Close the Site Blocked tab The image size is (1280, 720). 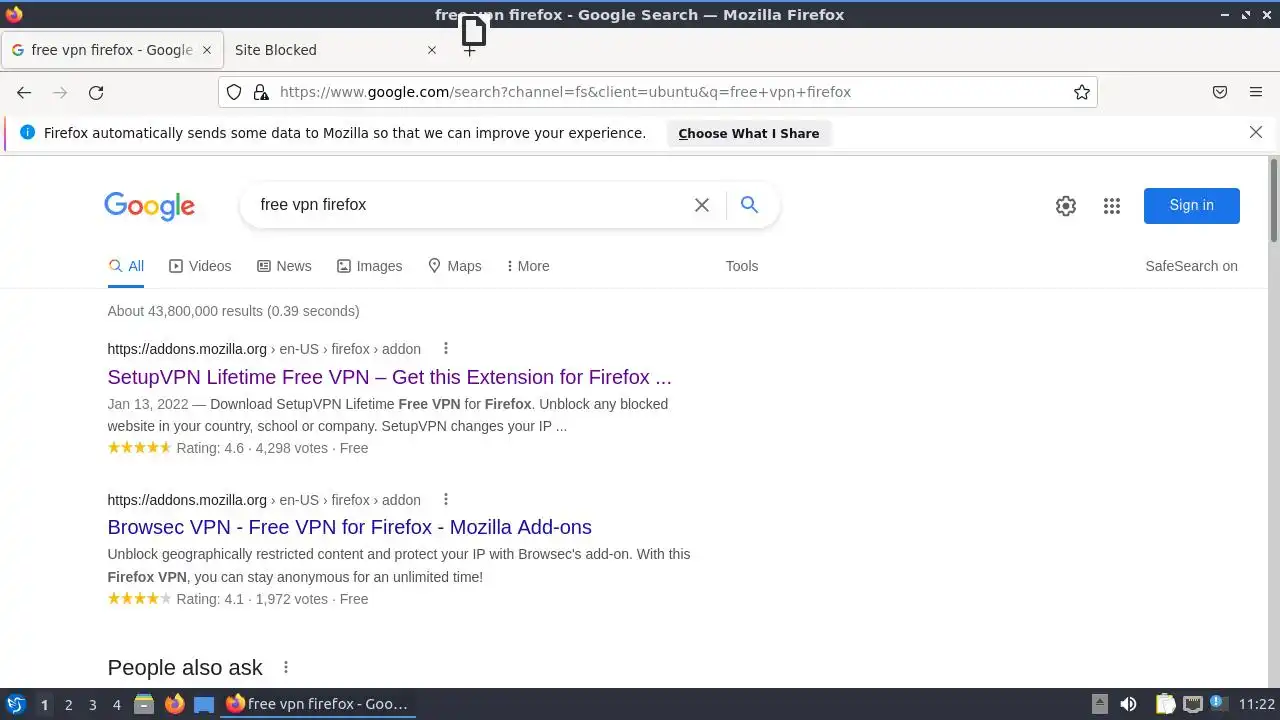pos(432,50)
